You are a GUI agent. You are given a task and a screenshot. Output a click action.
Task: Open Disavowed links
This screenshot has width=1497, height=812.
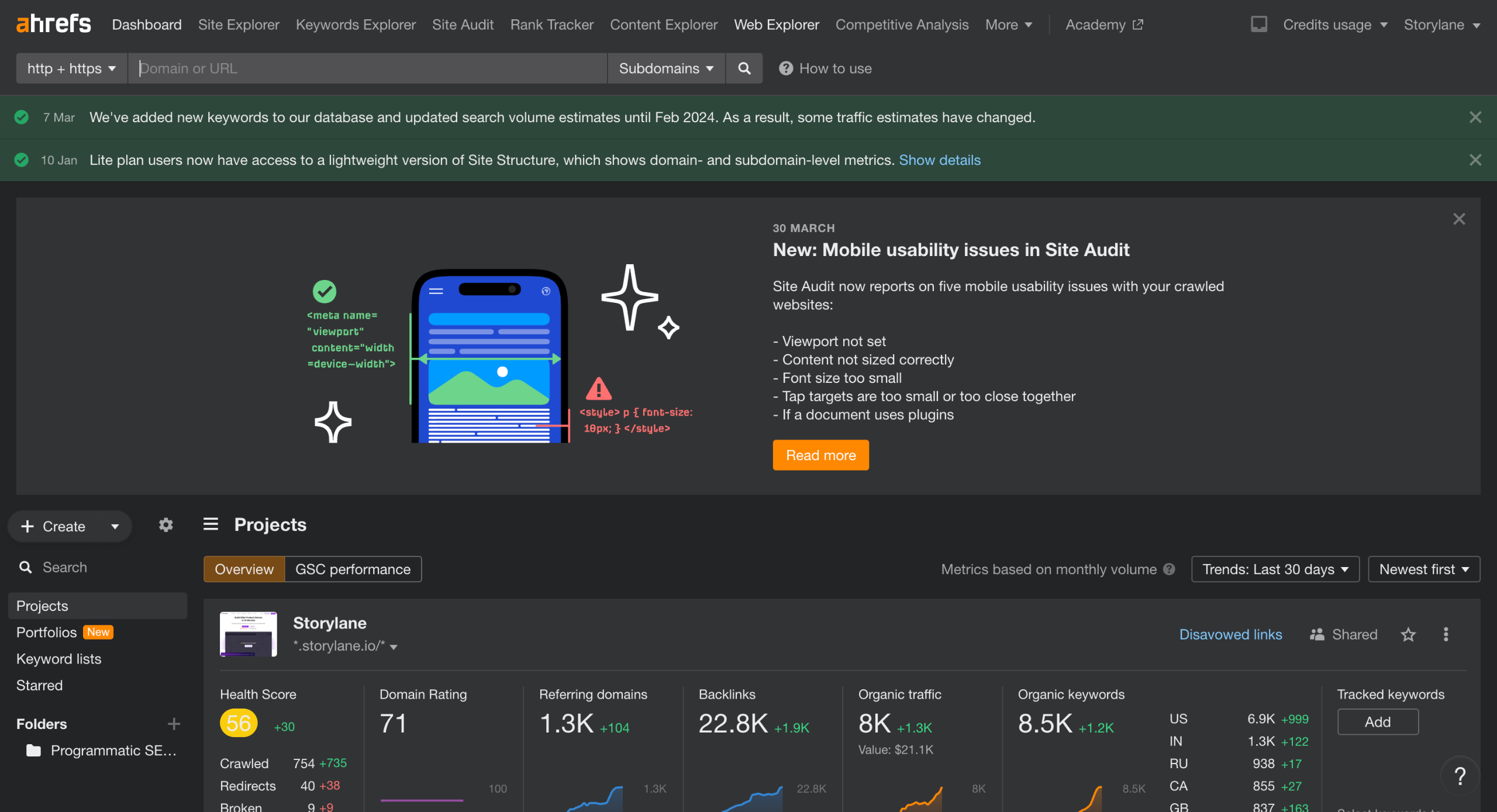pos(1230,634)
